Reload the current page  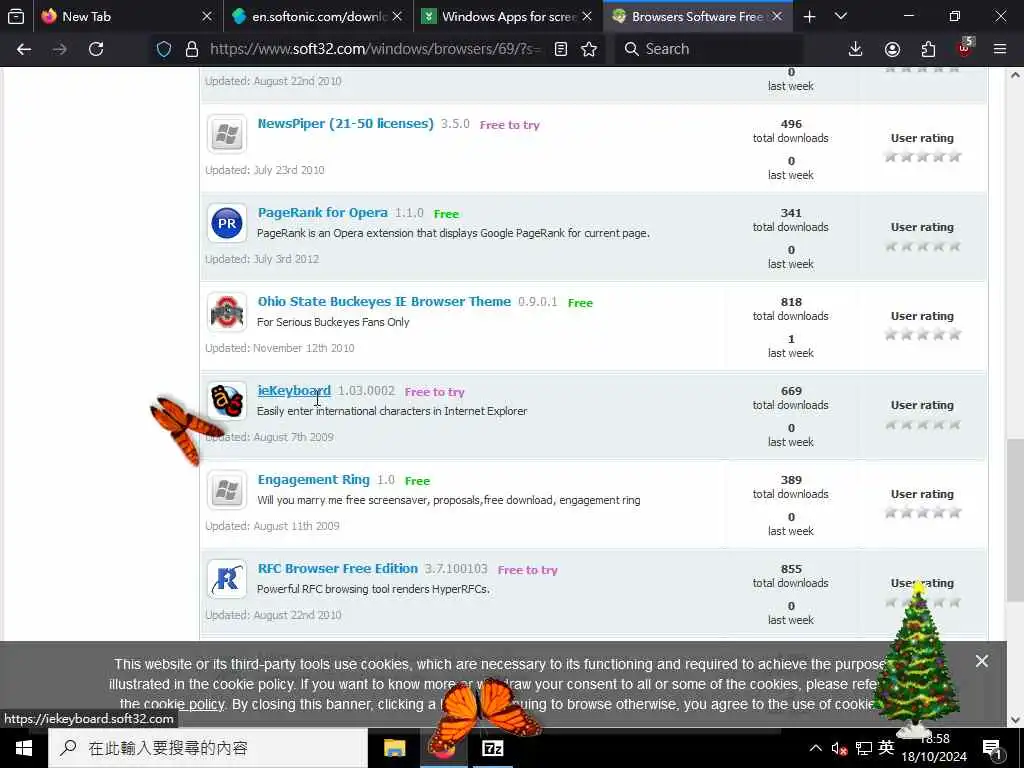pos(96,49)
